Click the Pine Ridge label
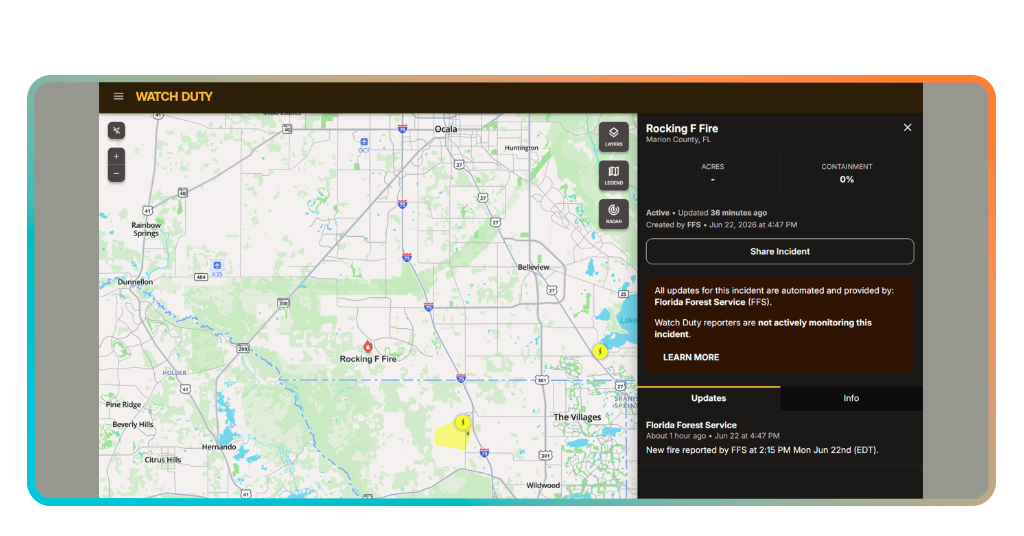The image size is (1024, 536). coord(123,405)
